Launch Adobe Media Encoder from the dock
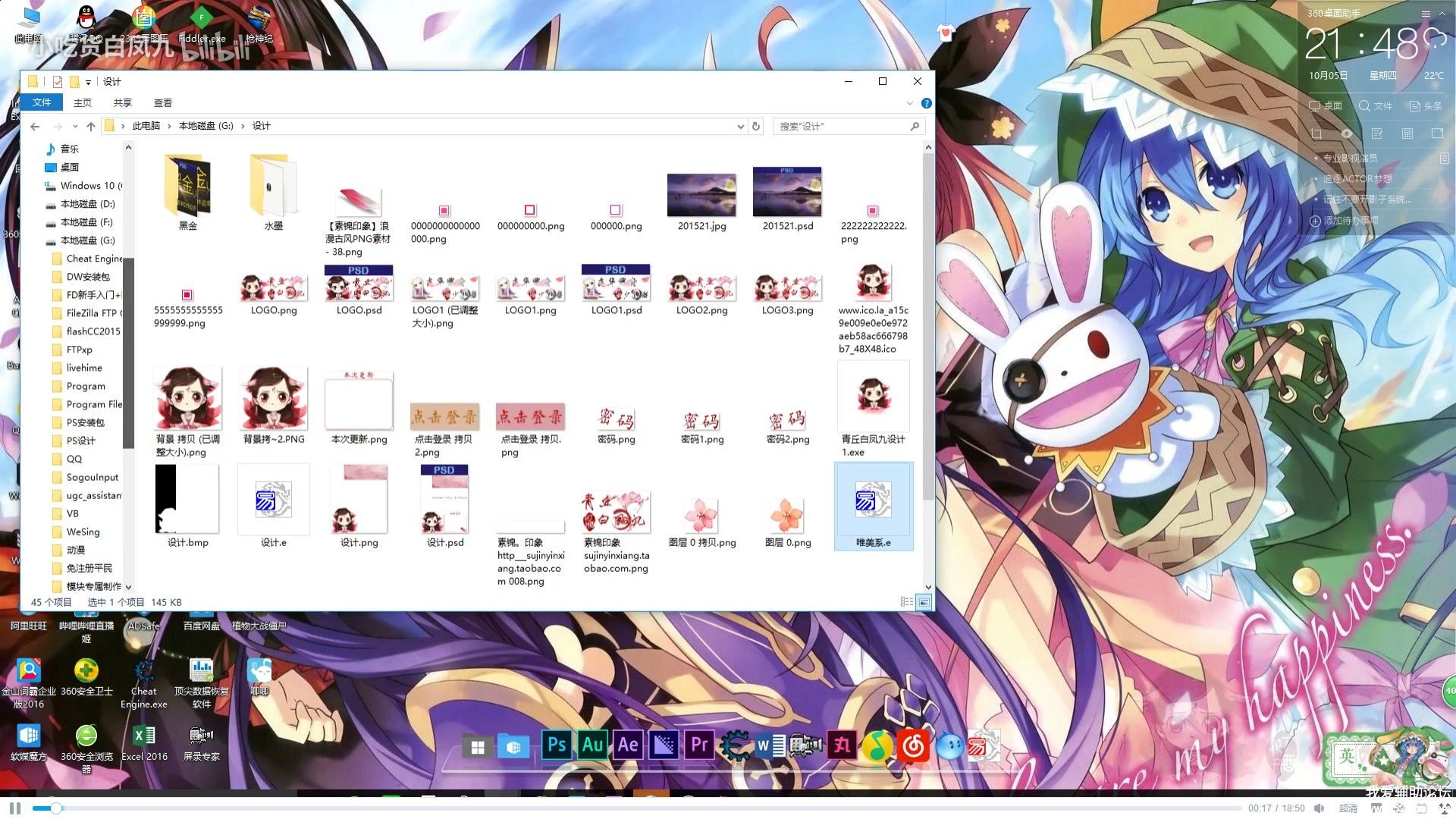1456x819 pixels. (x=664, y=745)
